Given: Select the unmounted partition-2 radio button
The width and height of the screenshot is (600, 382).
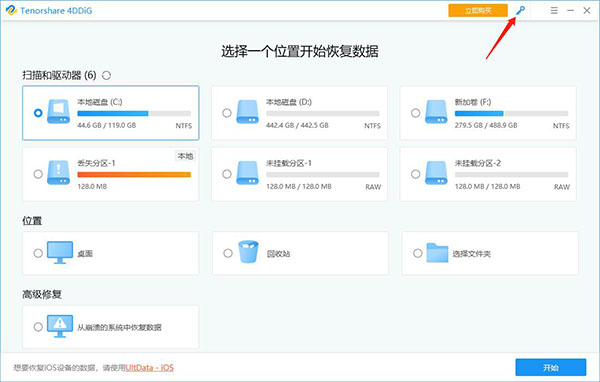Looking at the screenshot, I should pyautogui.click(x=416, y=174).
